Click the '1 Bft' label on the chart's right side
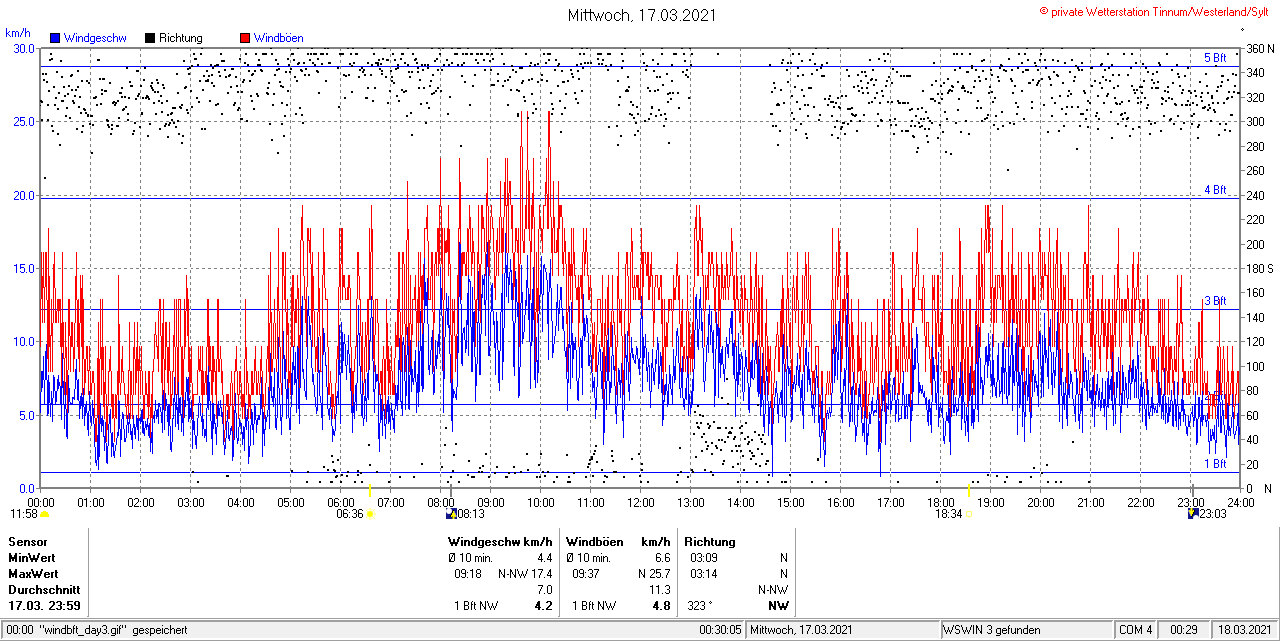The image size is (1280, 641). 1215,464
